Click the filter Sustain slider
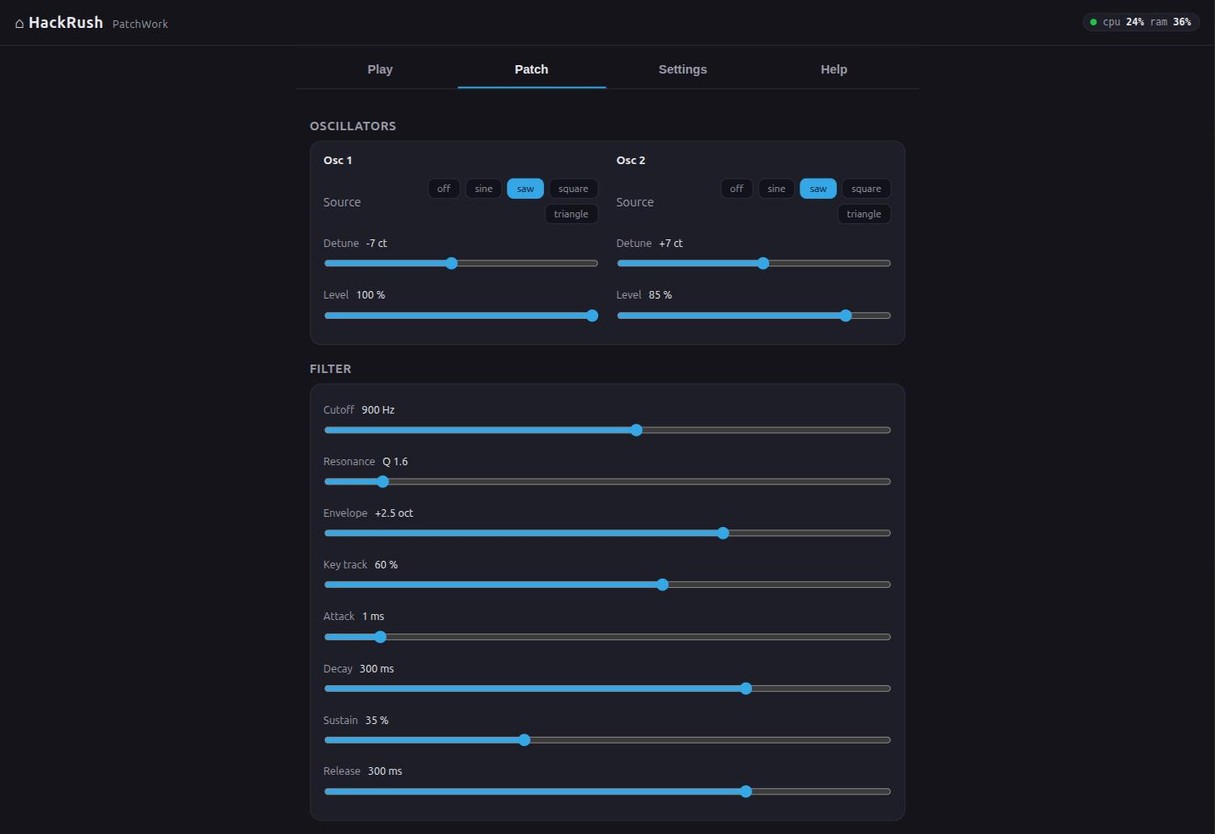Screen dimensions: 1215x834 pyautogui.click(x=607, y=740)
